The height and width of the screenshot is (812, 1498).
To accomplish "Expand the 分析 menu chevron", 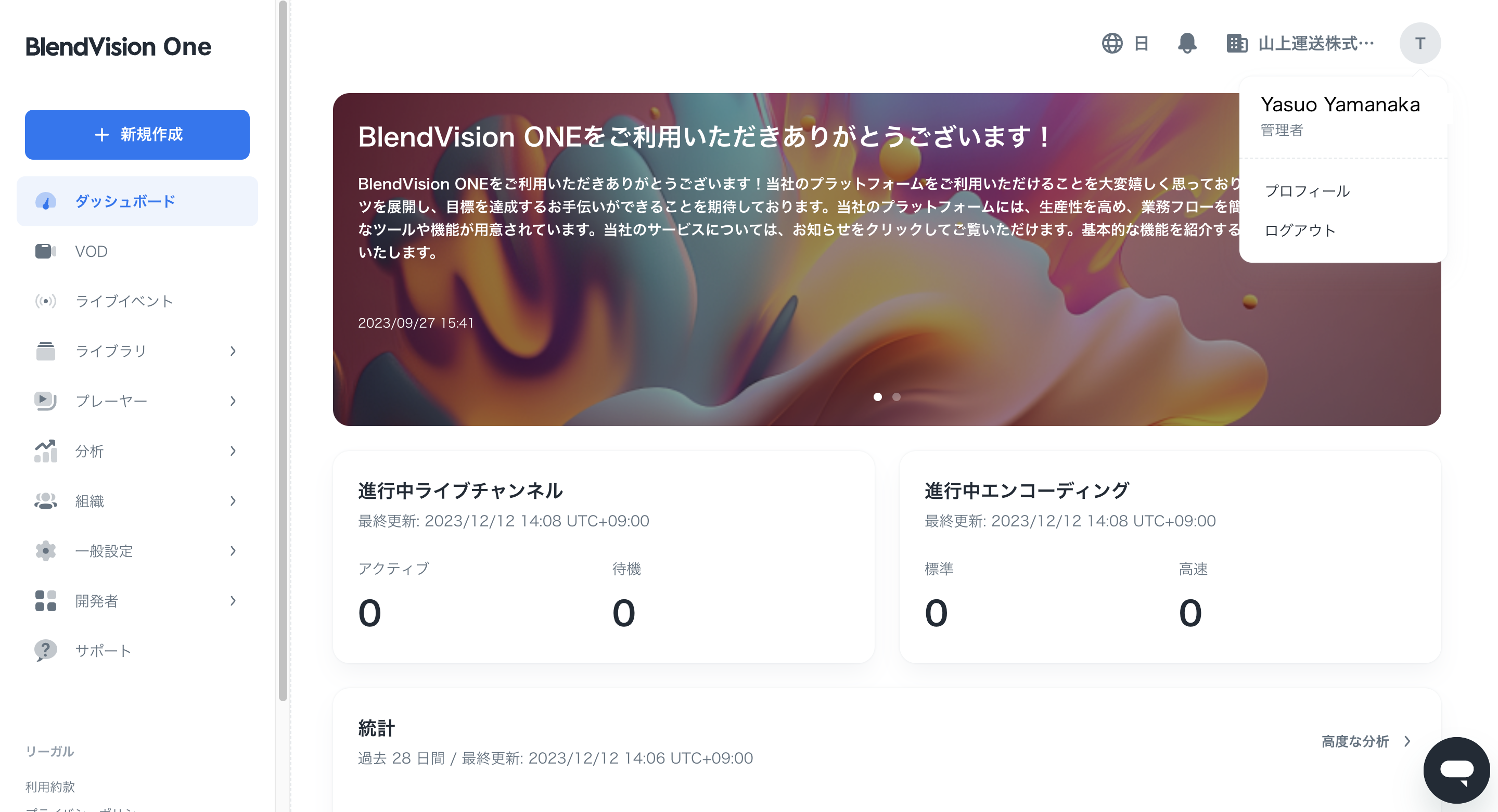I will pos(233,451).
